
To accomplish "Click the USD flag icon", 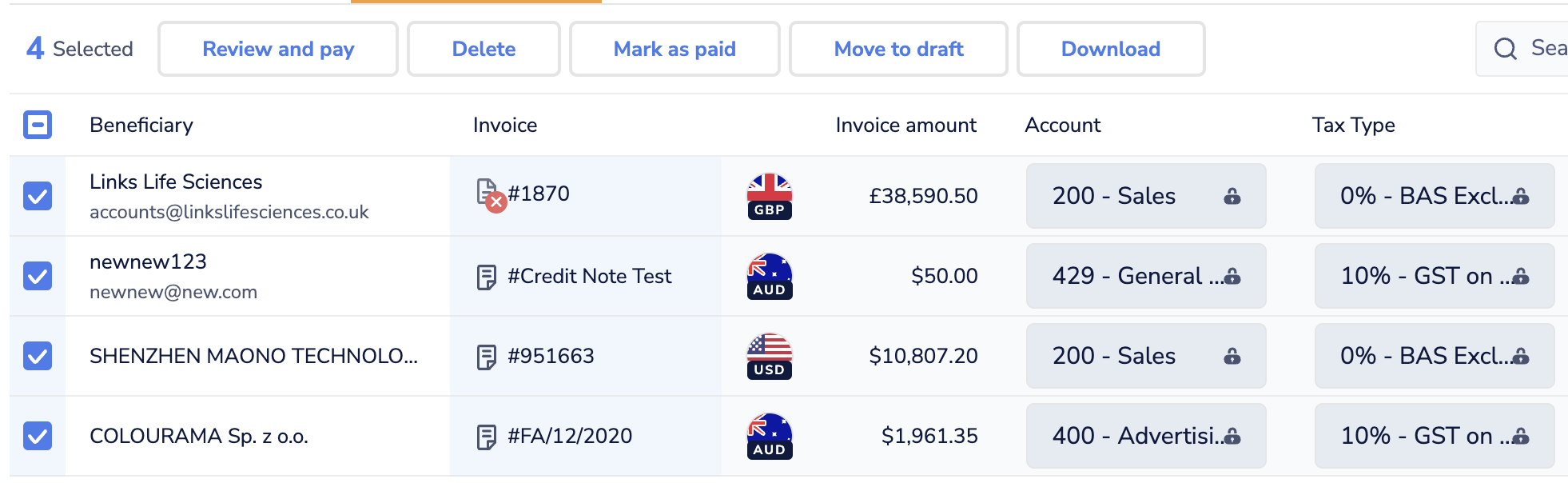I will click(x=769, y=356).
